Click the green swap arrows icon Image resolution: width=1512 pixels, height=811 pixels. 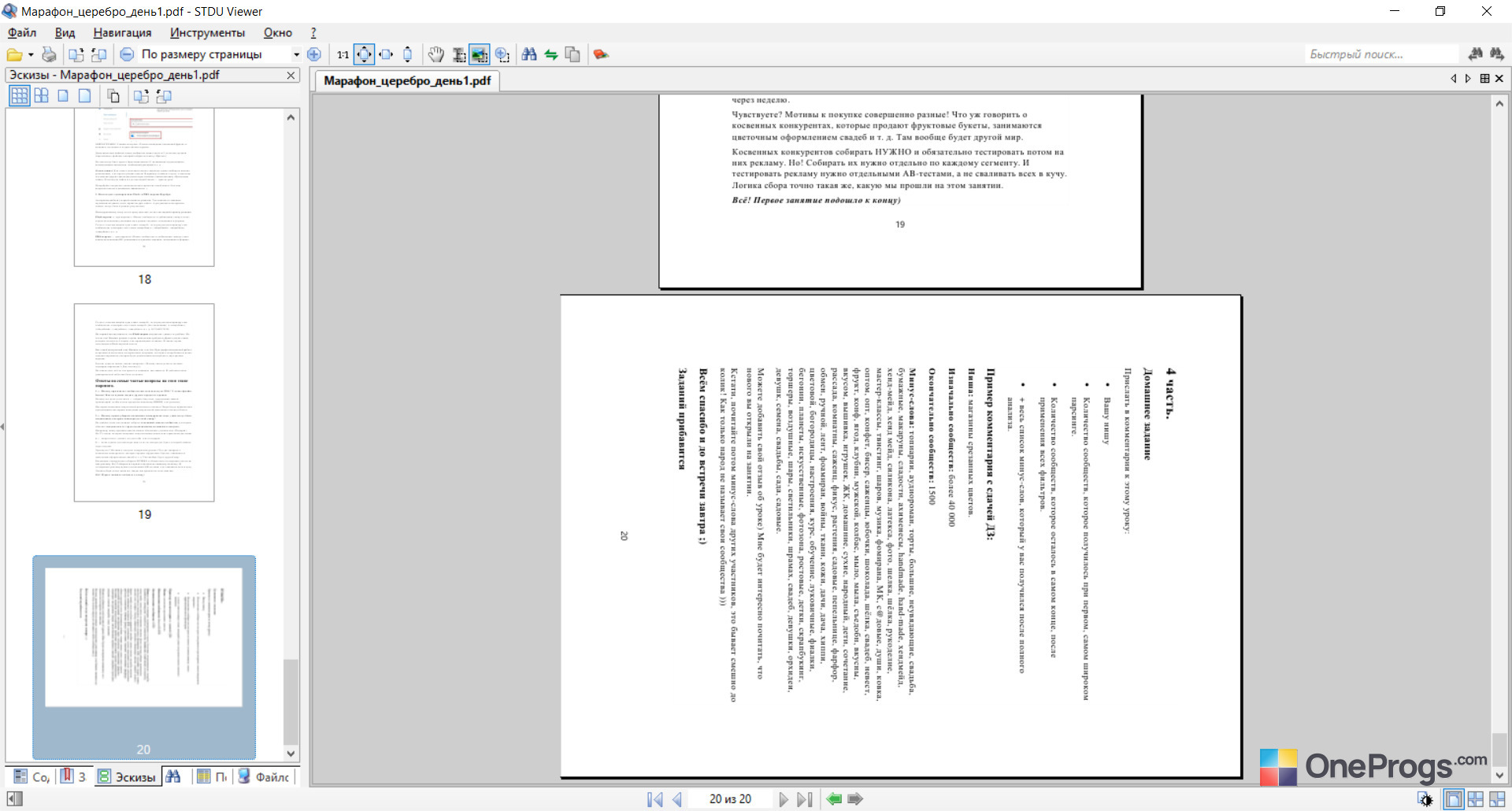pyautogui.click(x=551, y=54)
